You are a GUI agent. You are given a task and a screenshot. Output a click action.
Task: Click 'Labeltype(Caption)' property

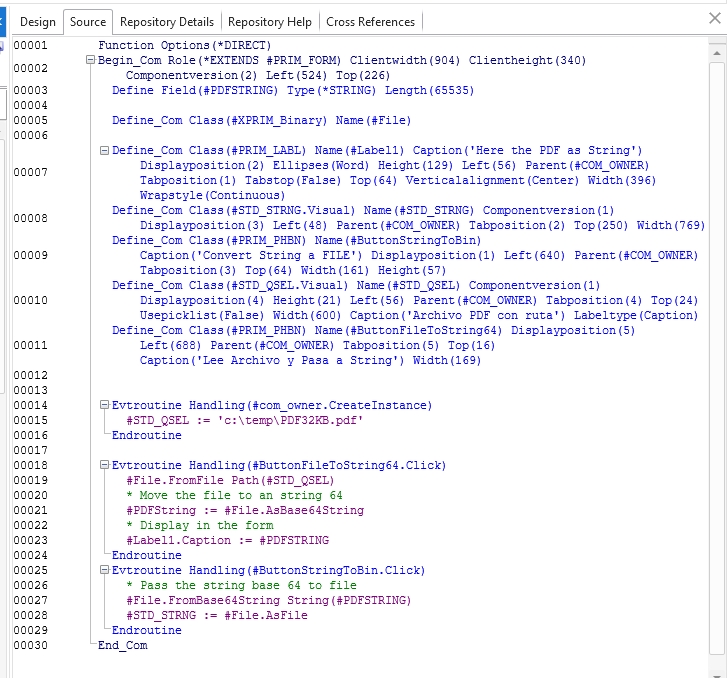point(636,315)
